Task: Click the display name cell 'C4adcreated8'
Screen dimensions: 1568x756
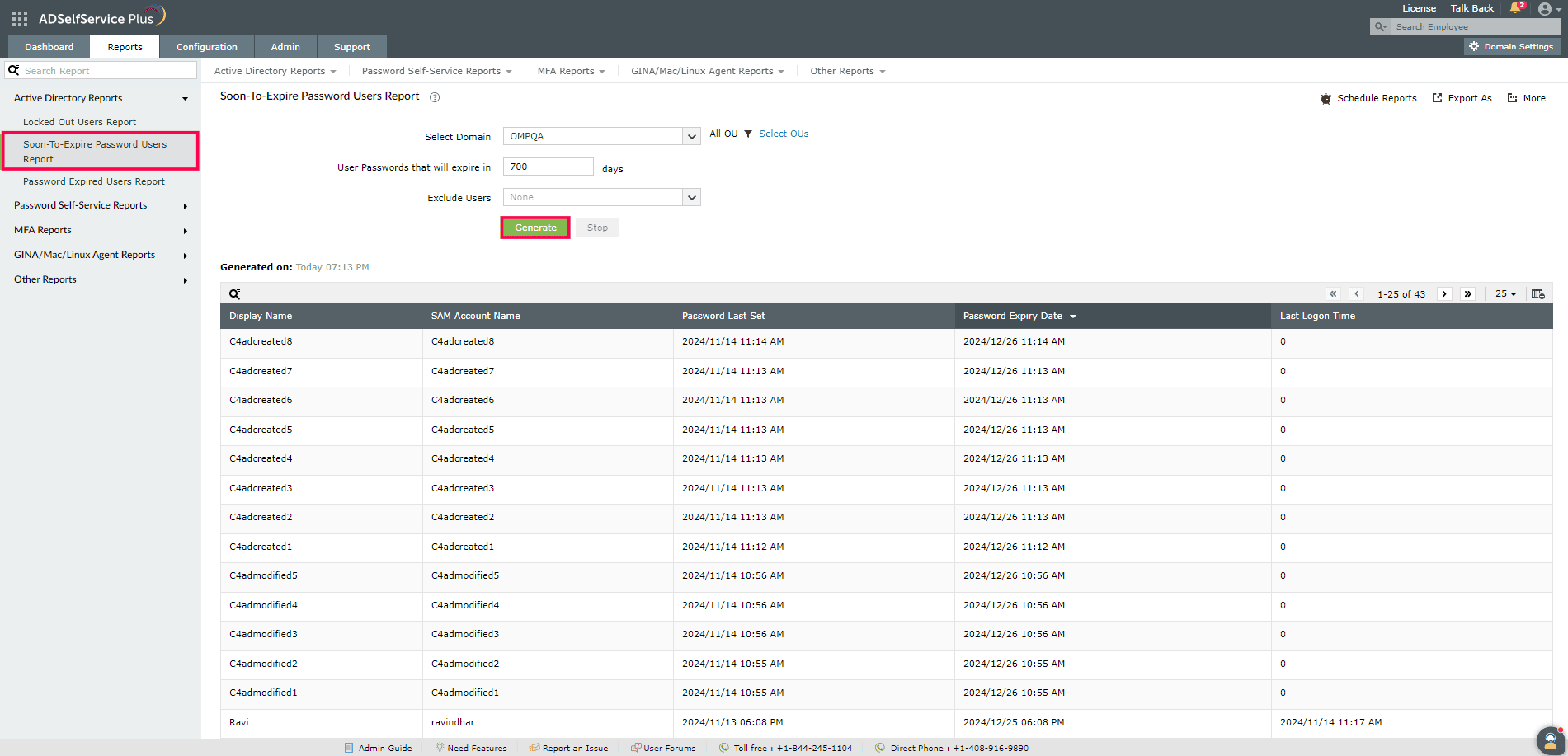Action: point(261,342)
